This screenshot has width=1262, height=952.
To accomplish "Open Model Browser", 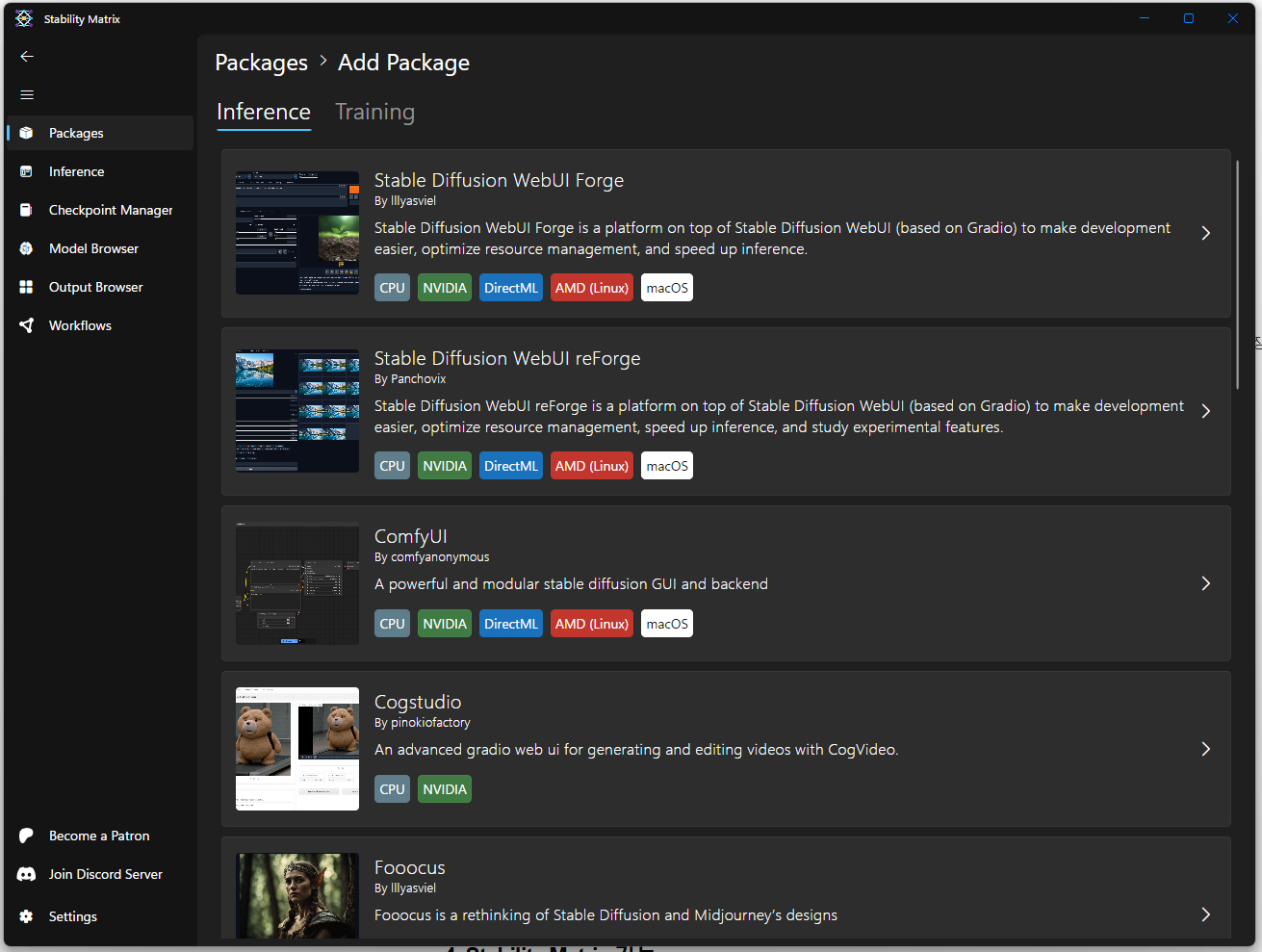I will [x=100, y=248].
